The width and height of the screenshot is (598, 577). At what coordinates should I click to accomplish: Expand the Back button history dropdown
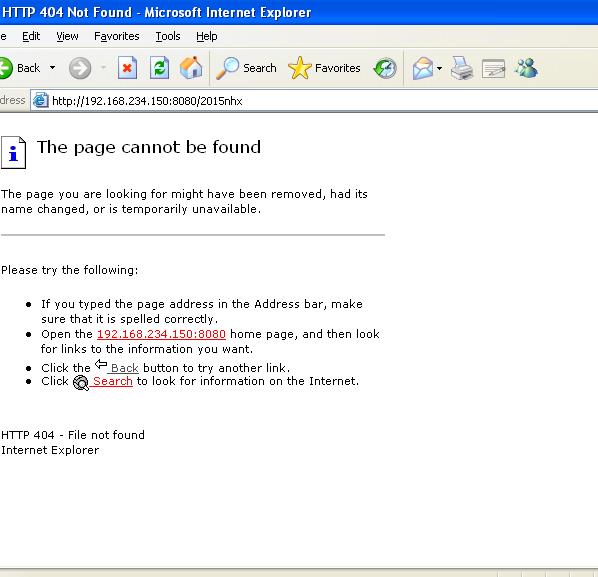click(52, 68)
